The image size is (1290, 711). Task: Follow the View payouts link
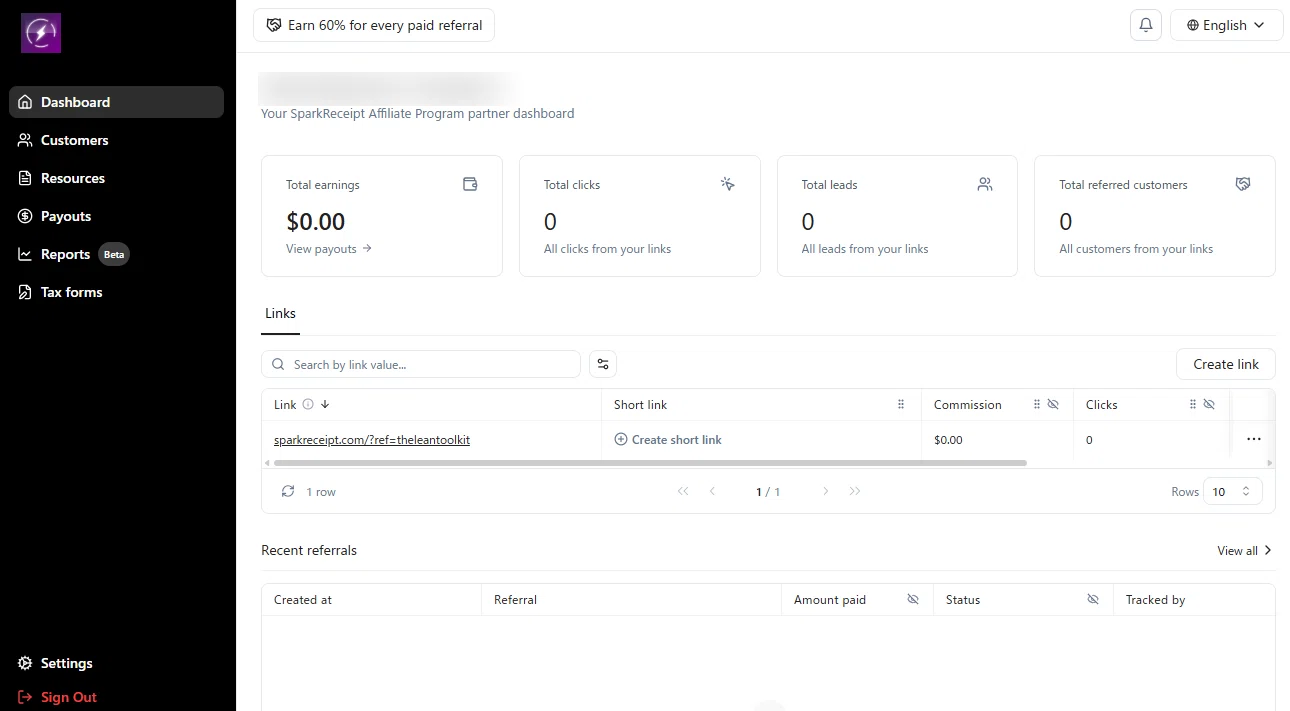coord(329,249)
